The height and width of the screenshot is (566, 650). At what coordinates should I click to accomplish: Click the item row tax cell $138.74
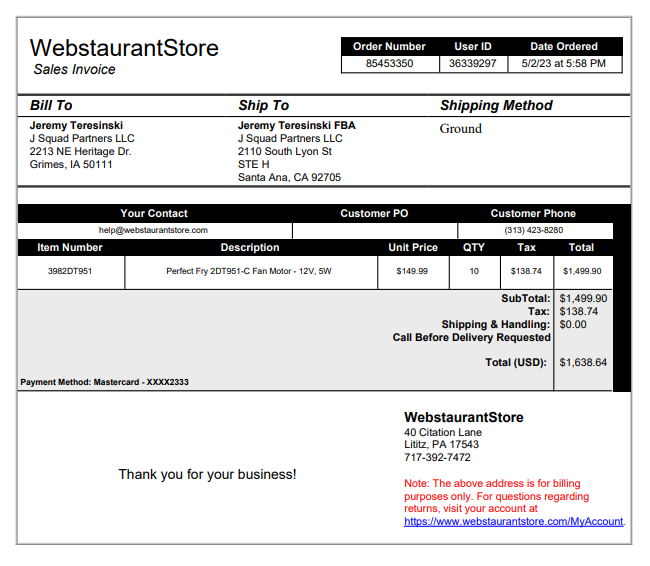click(526, 271)
